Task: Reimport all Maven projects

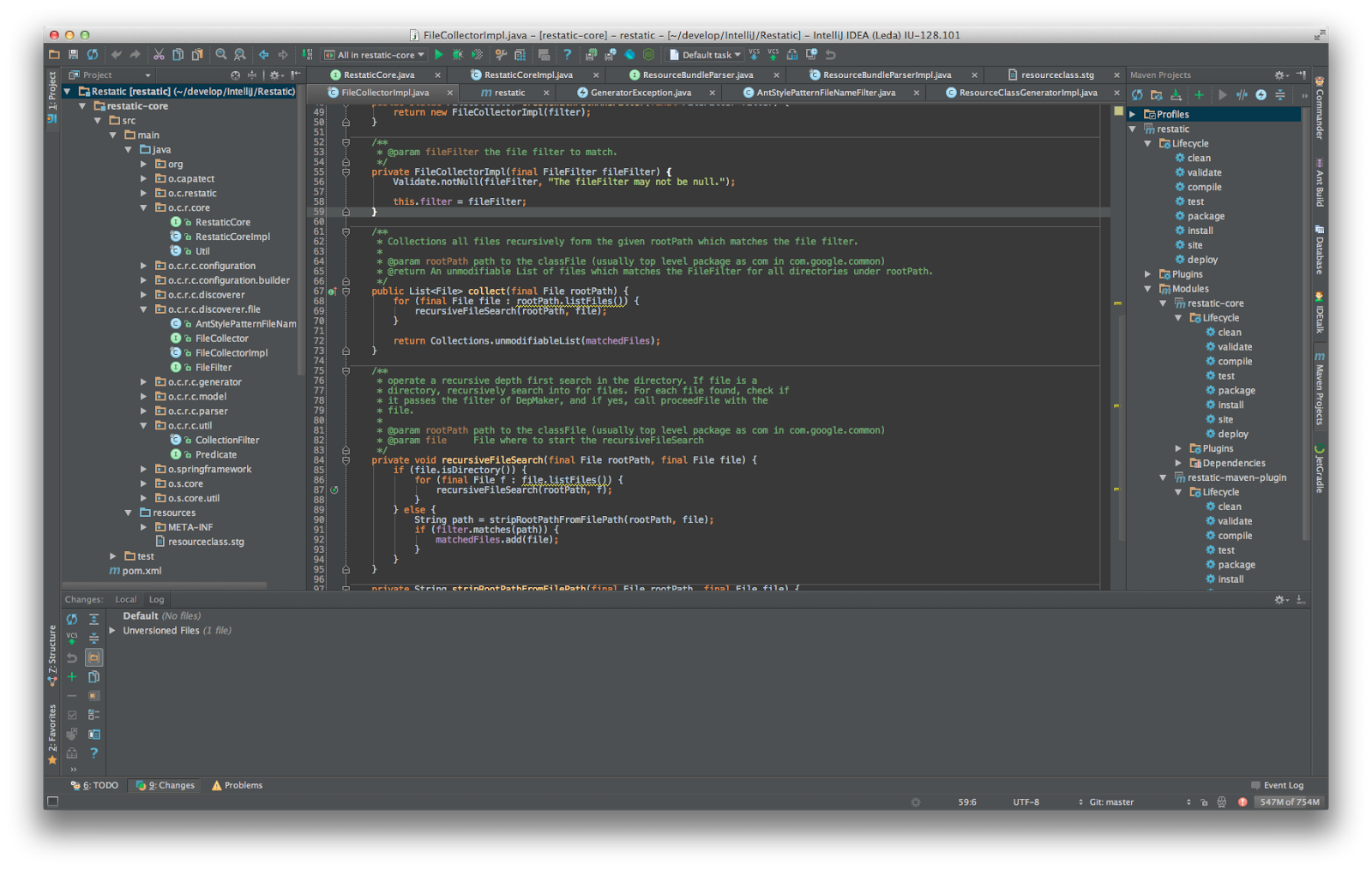Action: point(1137,94)
